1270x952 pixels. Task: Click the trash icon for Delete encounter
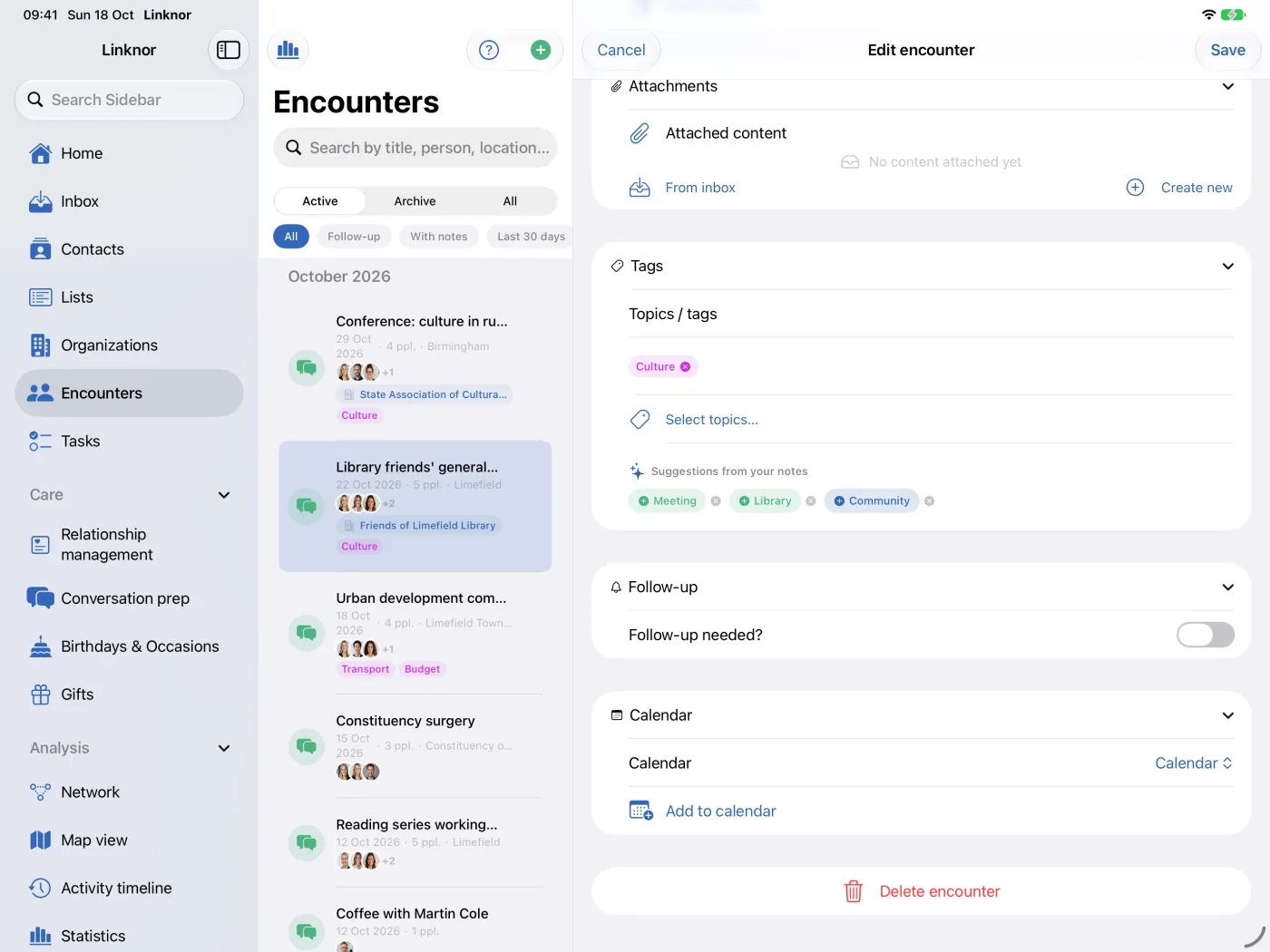tap(854, 891)
